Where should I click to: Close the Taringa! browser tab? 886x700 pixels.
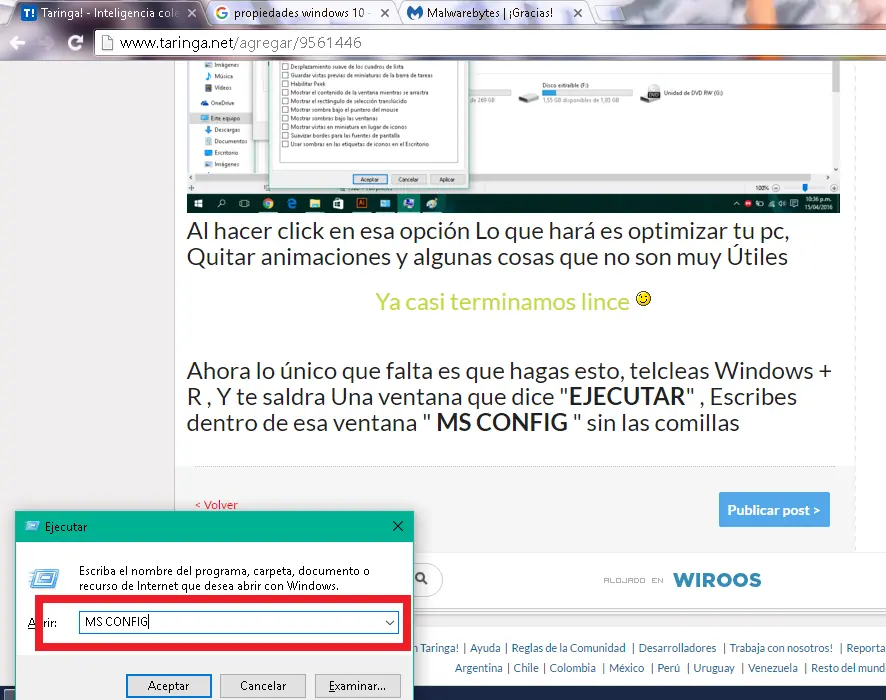pos(192,12)
